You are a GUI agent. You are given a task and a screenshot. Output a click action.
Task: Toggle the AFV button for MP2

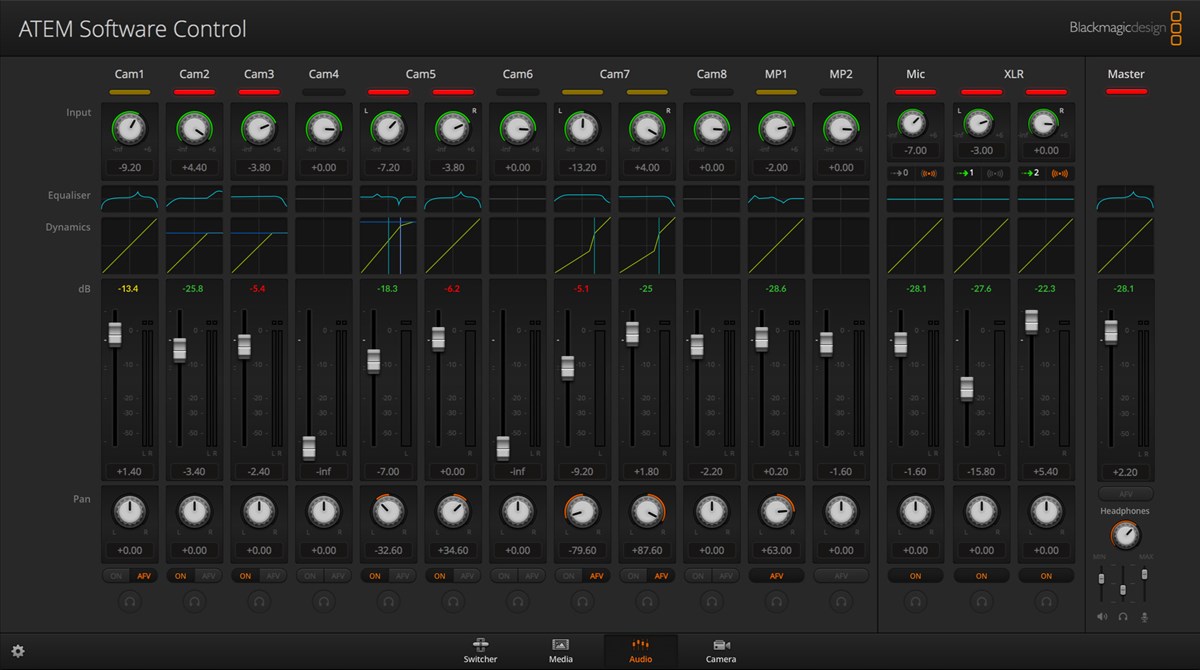point(841,576)
